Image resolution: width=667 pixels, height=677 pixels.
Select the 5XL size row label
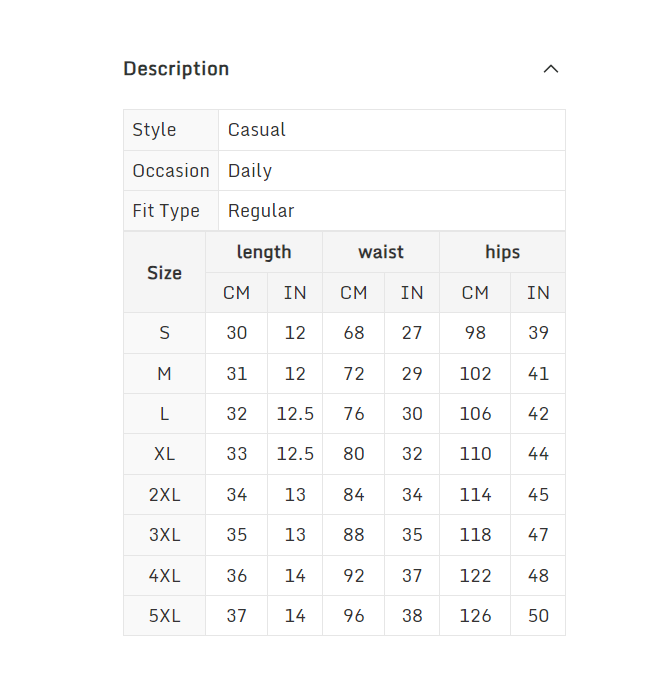point(164,616)
